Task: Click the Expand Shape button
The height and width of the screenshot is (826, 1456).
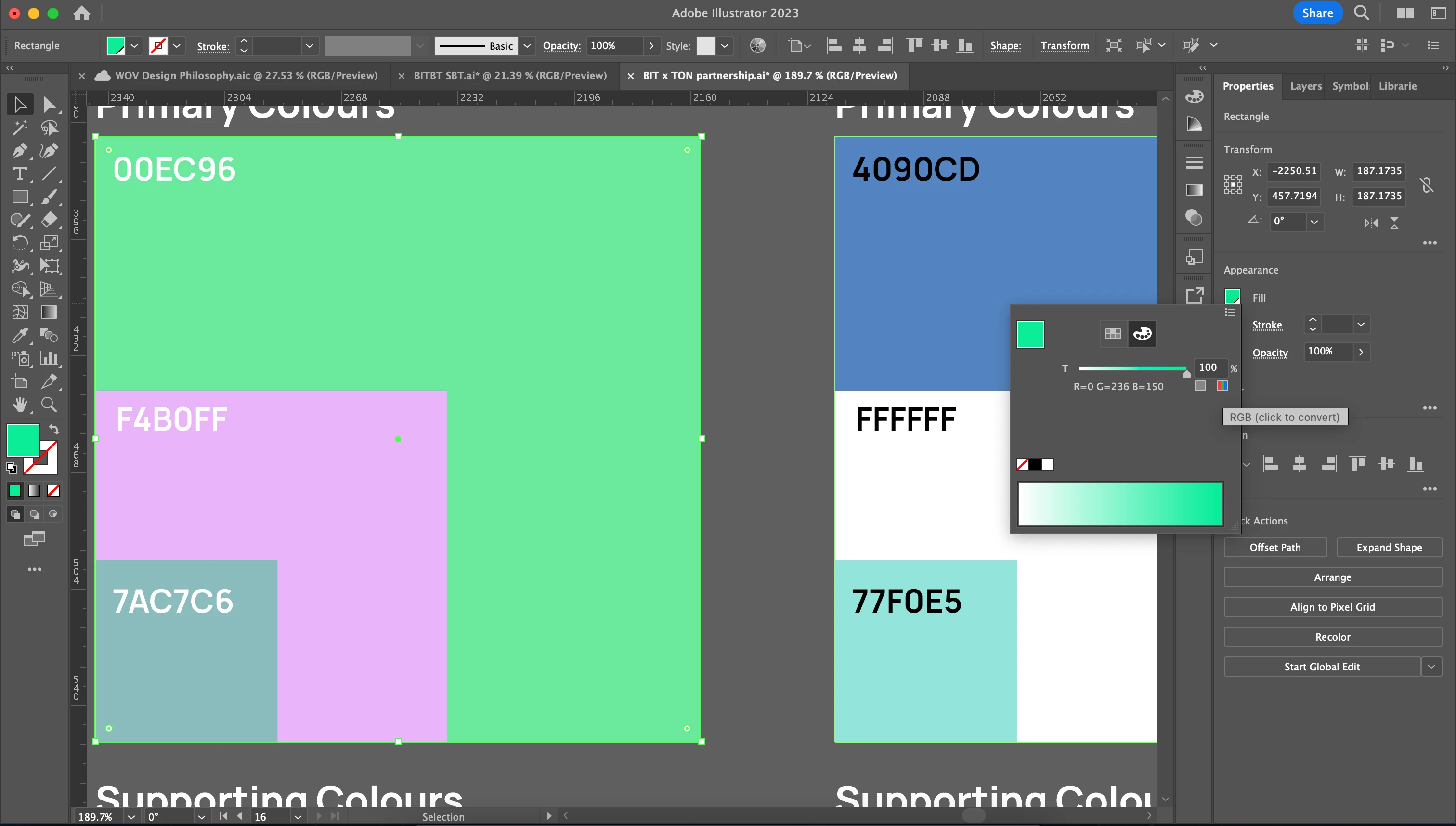Action: tap(1389, 548)
